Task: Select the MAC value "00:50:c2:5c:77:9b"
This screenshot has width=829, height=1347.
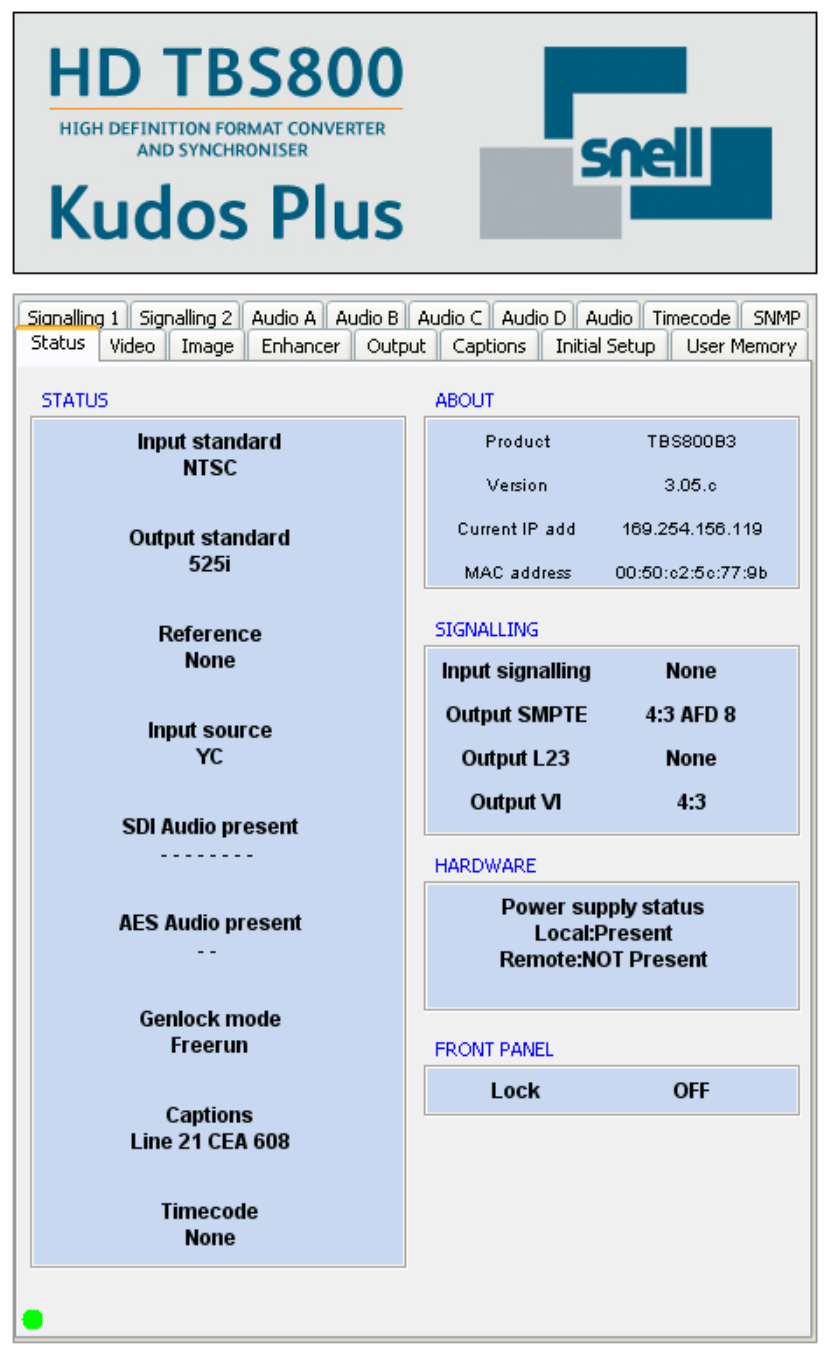Action: (x=692, y=573)
